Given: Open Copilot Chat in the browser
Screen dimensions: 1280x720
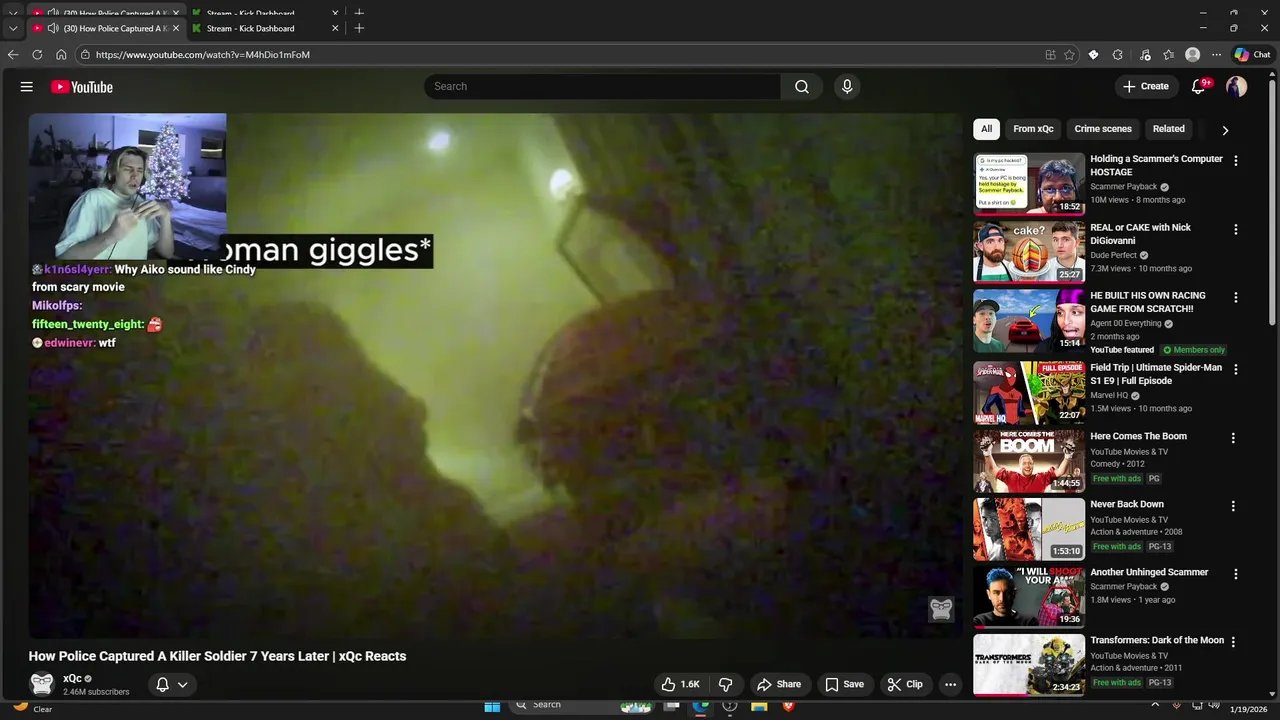Looking at the screenshot, I should 1252,55.
